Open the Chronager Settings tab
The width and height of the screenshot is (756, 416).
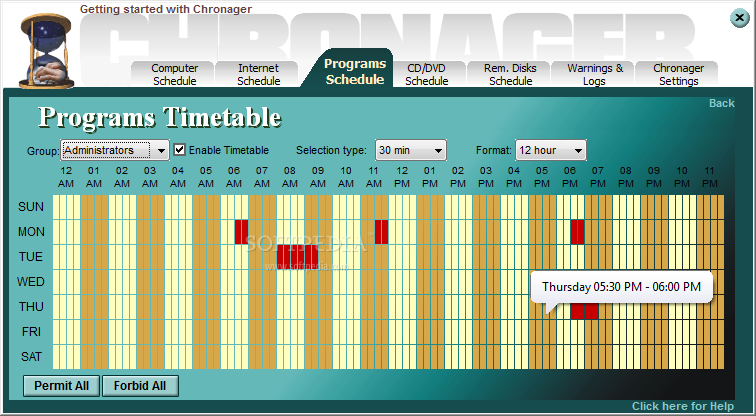[678, 74]
